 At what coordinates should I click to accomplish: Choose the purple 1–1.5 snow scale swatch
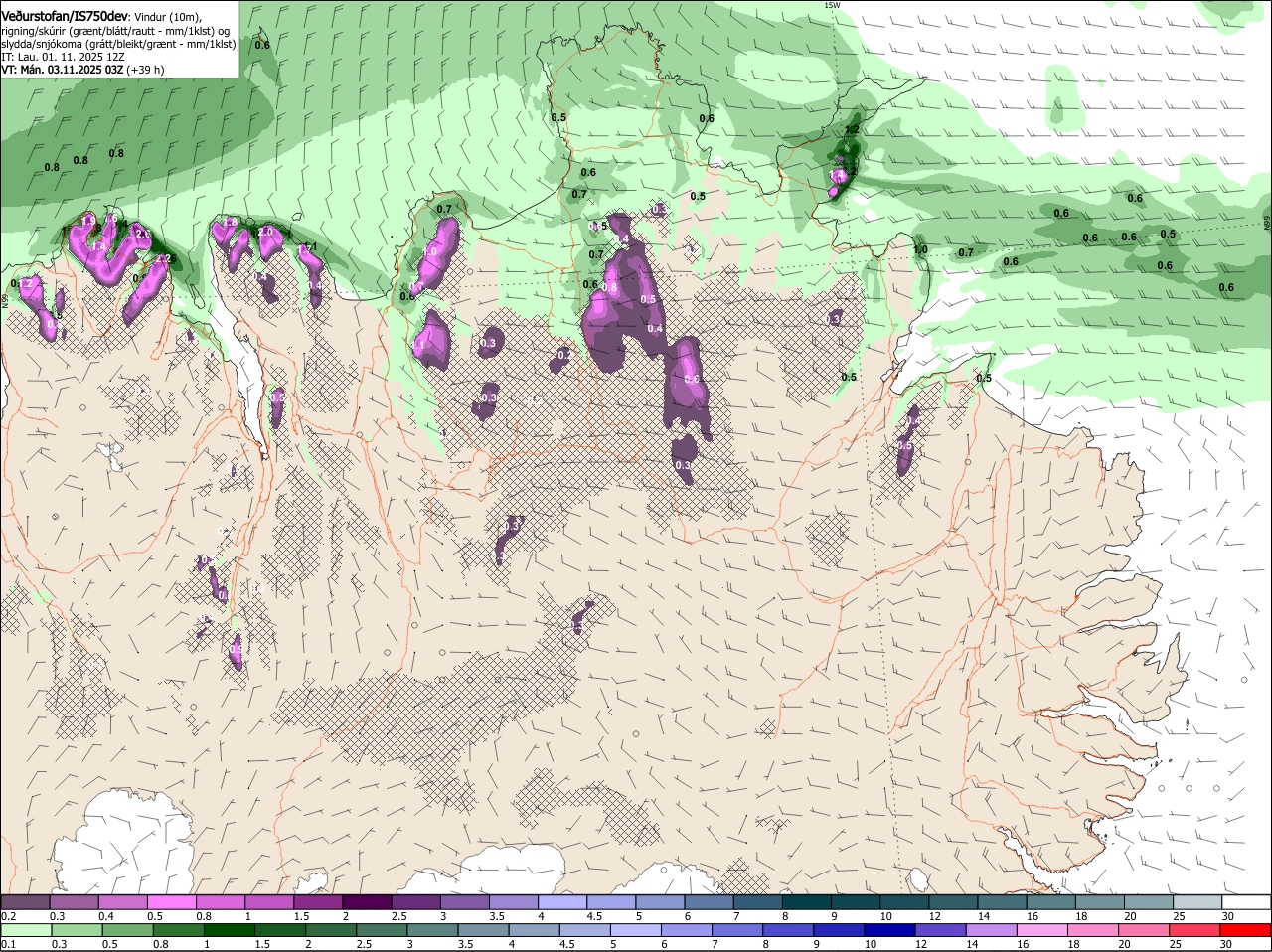[x=269, y=902]
